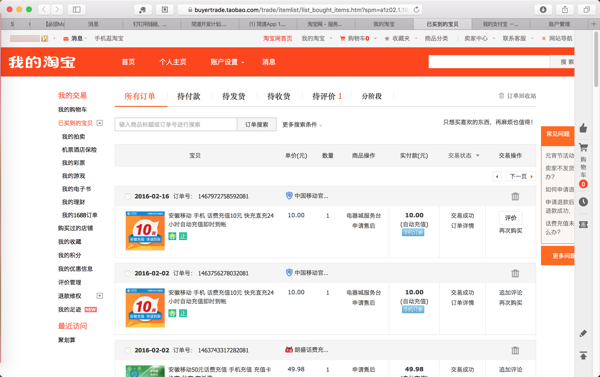Add new tab with plus icon
This screenshot has height=377, width=600.
(x=593, y=24)
